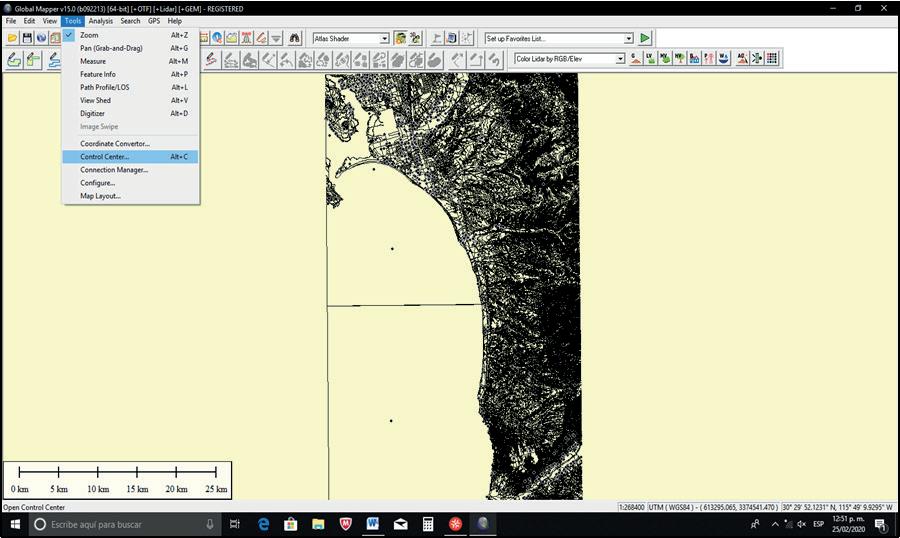The width and height of the screenshot is (900, 538).
Task: Open the Atlas Shader dropdown
Action: tap(384, 39)
